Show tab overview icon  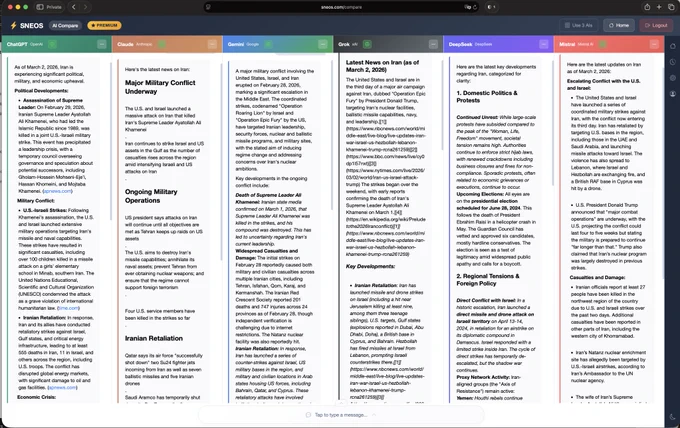coord(671,7)
